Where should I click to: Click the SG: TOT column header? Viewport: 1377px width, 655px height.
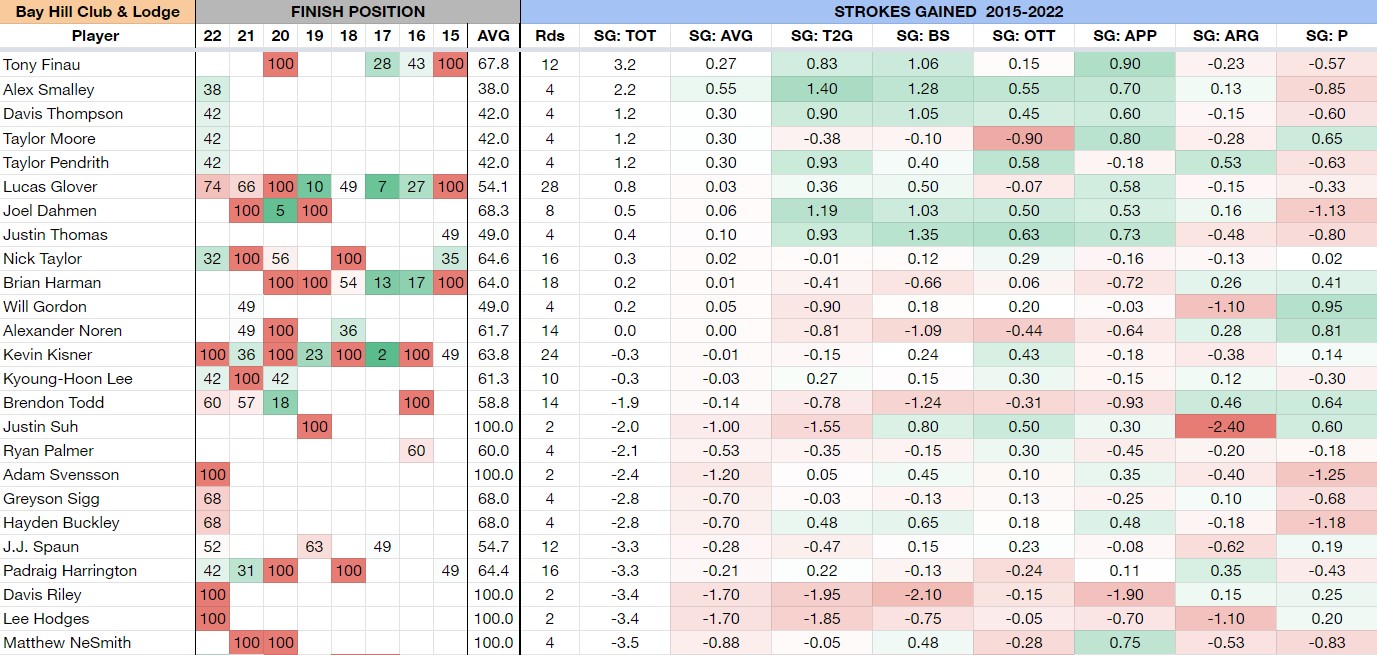(625, 36)
